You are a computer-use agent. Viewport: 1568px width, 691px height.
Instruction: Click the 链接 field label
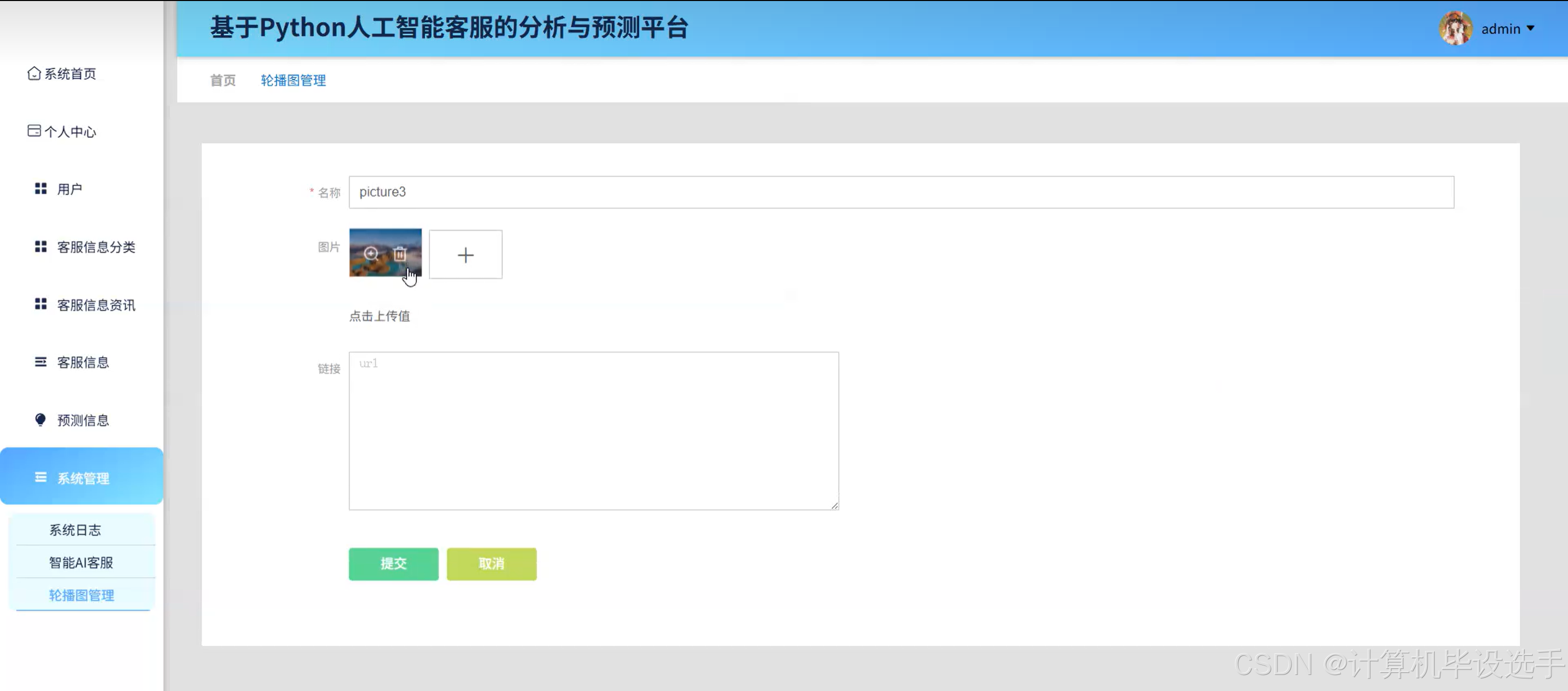pyautogui.click(x=329, y=368)
